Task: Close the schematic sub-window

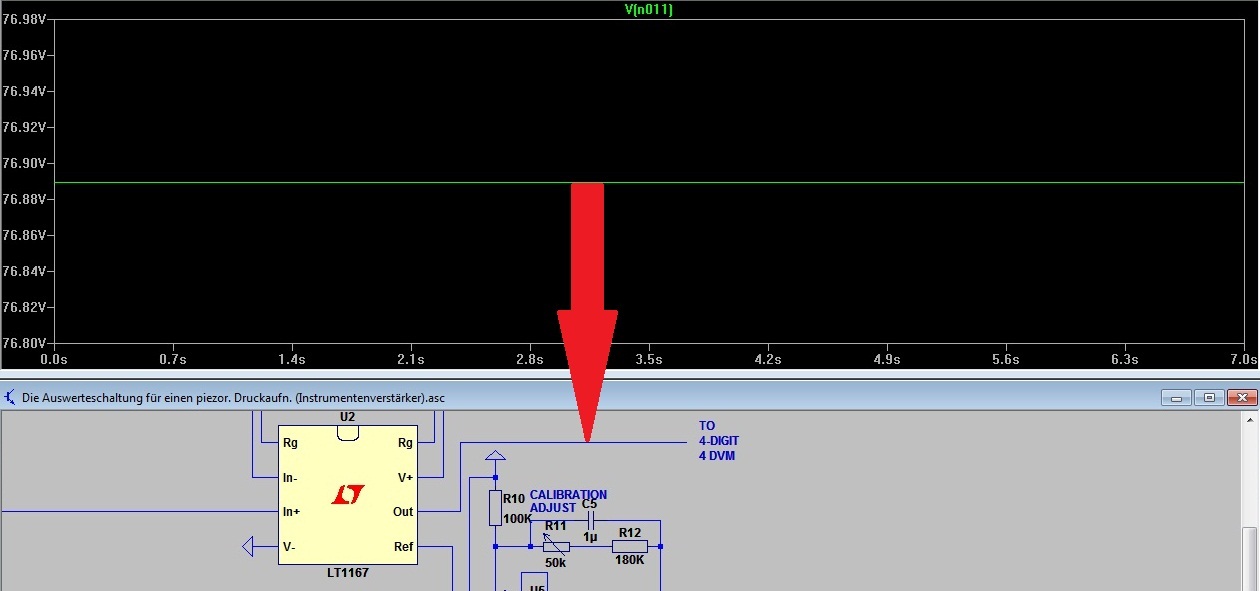Action: click(1241, 397)
